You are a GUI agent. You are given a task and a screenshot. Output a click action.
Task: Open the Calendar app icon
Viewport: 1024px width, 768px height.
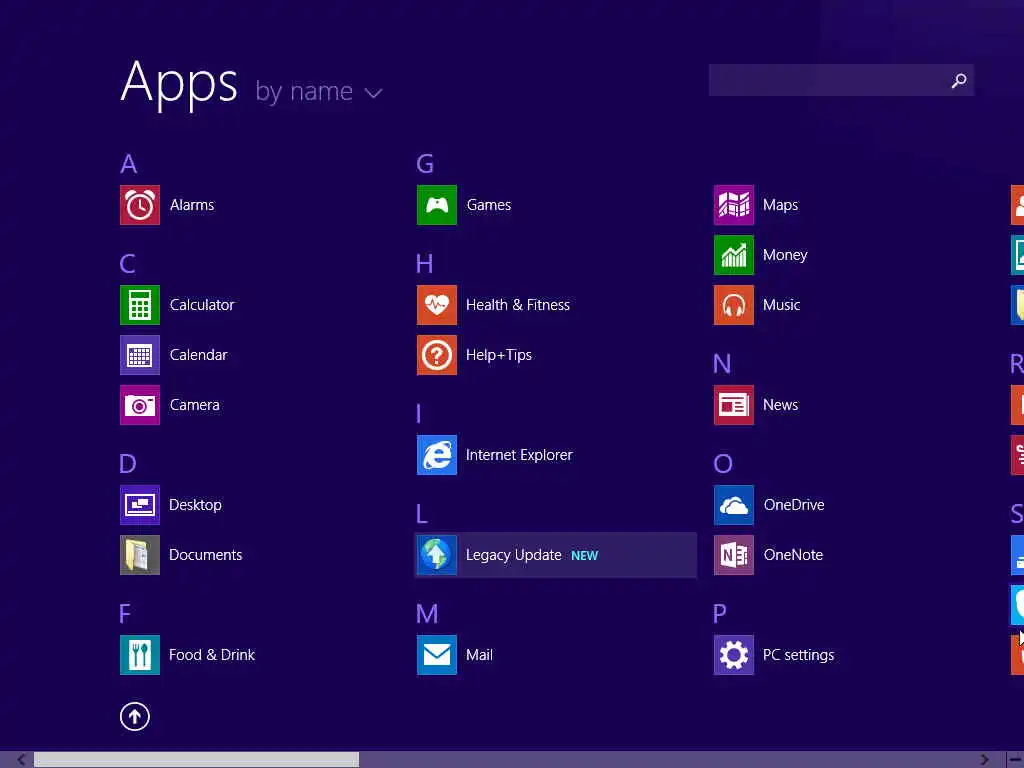140,355
